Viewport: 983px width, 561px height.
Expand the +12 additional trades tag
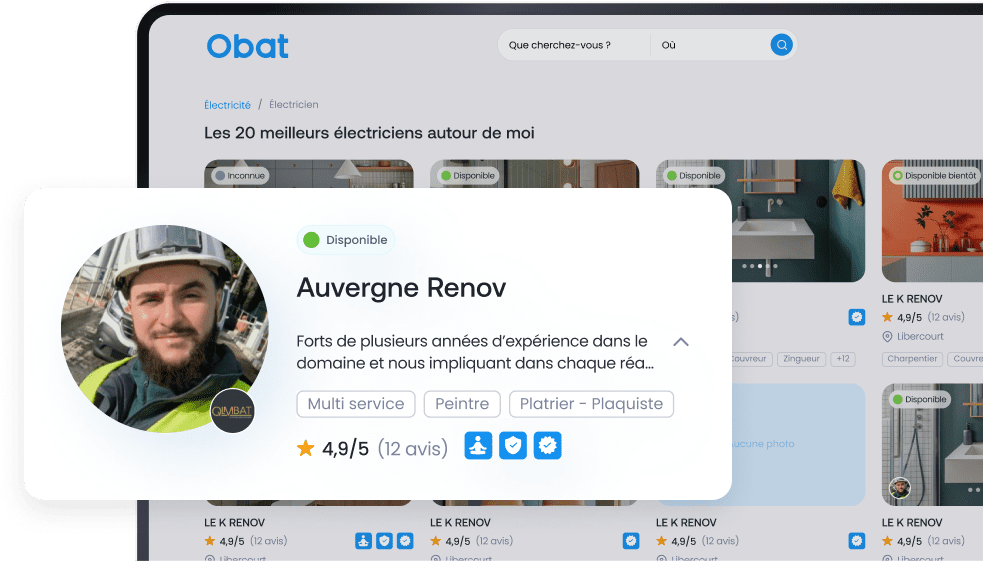[843, 359]
